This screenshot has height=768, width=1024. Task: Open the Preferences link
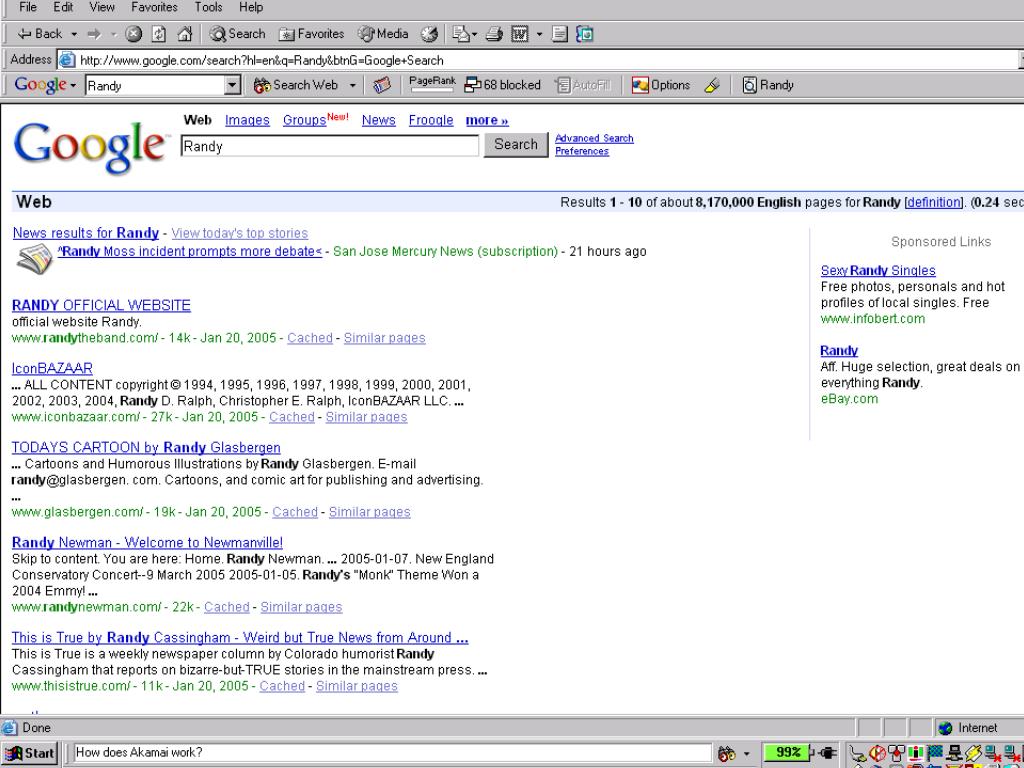point(582,151)
